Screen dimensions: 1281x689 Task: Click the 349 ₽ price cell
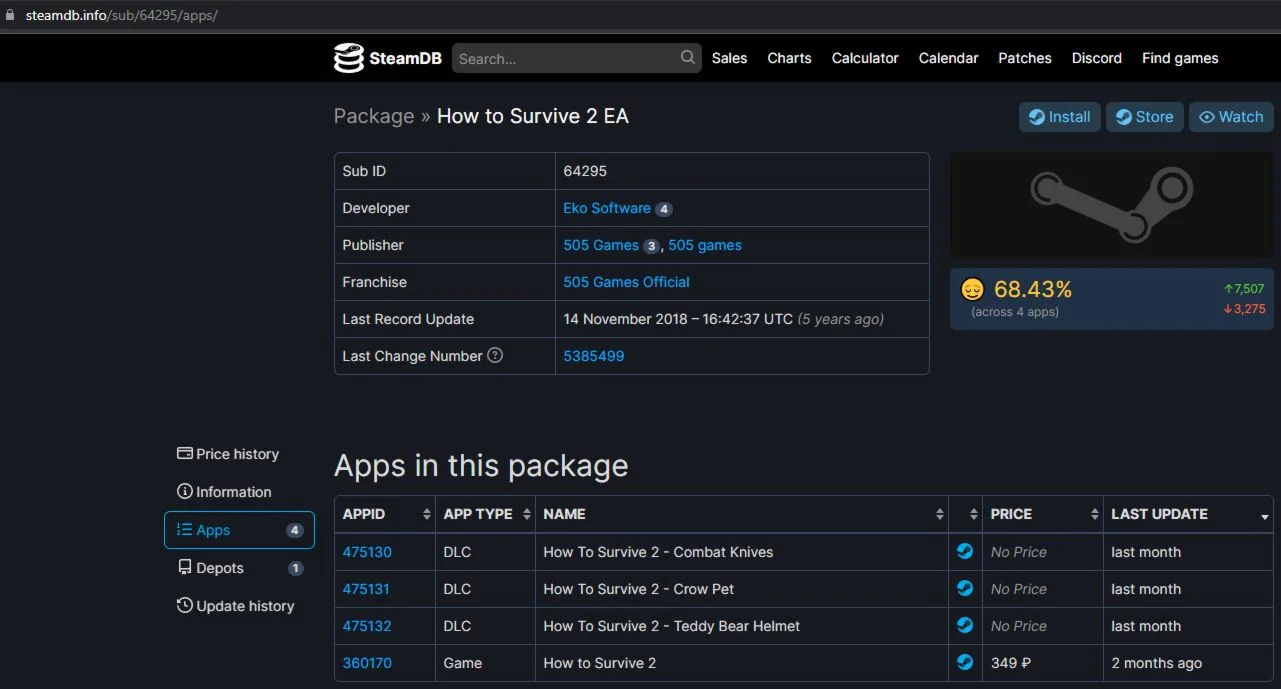[x=1043, y=663]
